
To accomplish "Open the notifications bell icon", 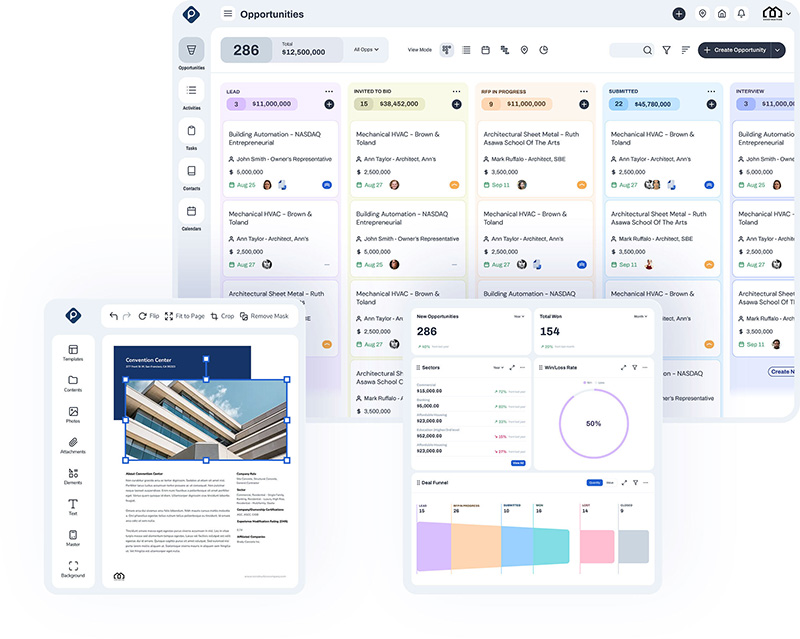I will 741,14.
